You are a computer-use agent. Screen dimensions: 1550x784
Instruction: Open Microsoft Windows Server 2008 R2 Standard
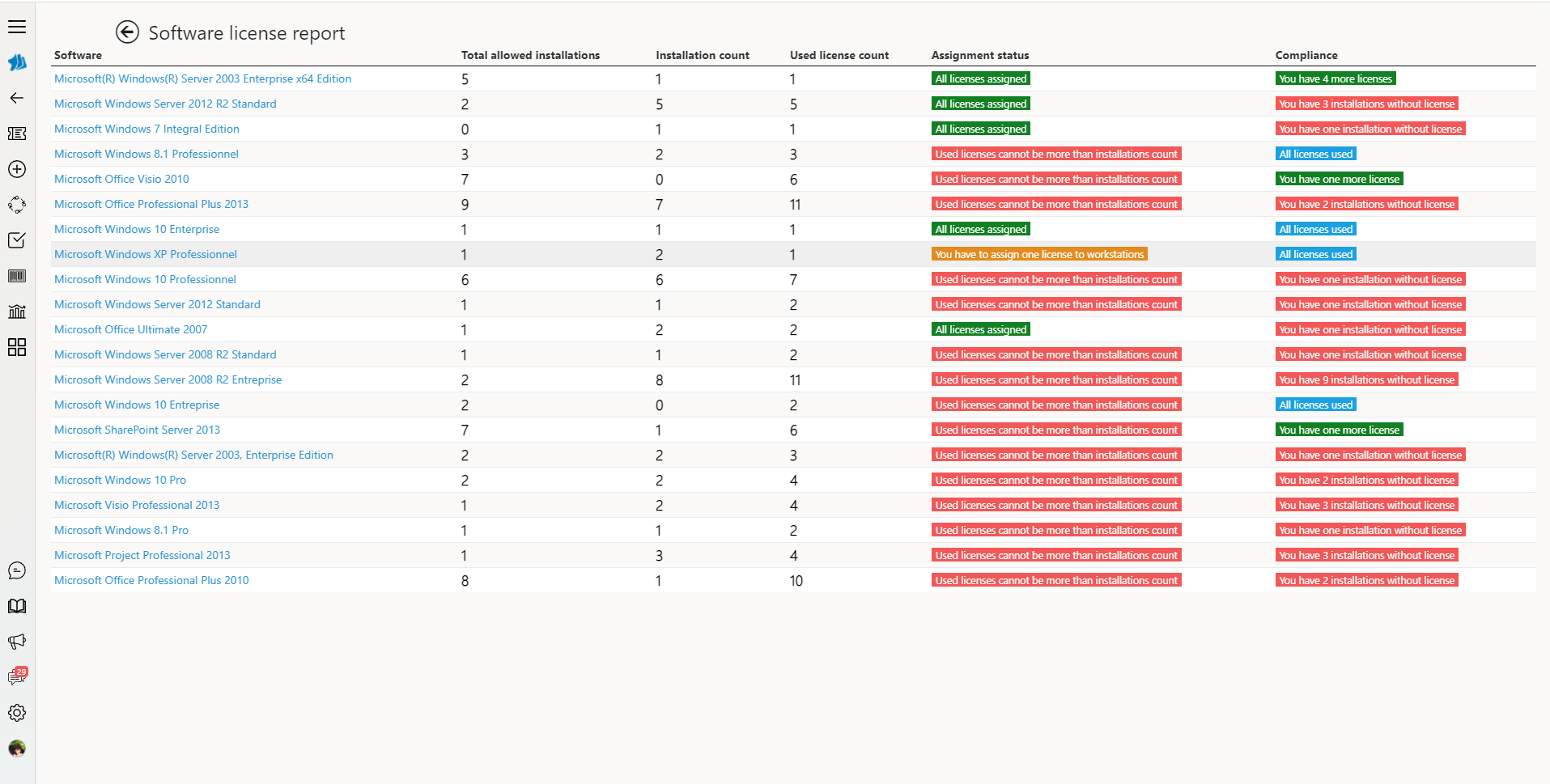165,354
